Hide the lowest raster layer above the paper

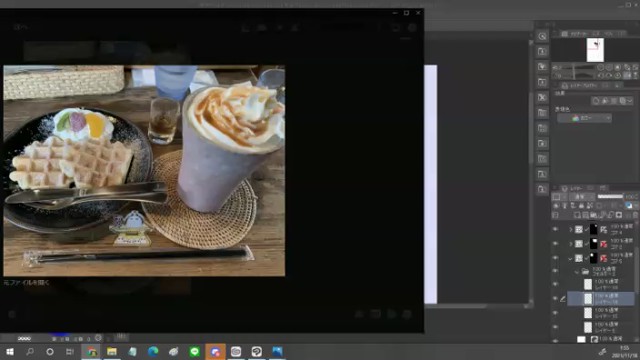(555, 327)
